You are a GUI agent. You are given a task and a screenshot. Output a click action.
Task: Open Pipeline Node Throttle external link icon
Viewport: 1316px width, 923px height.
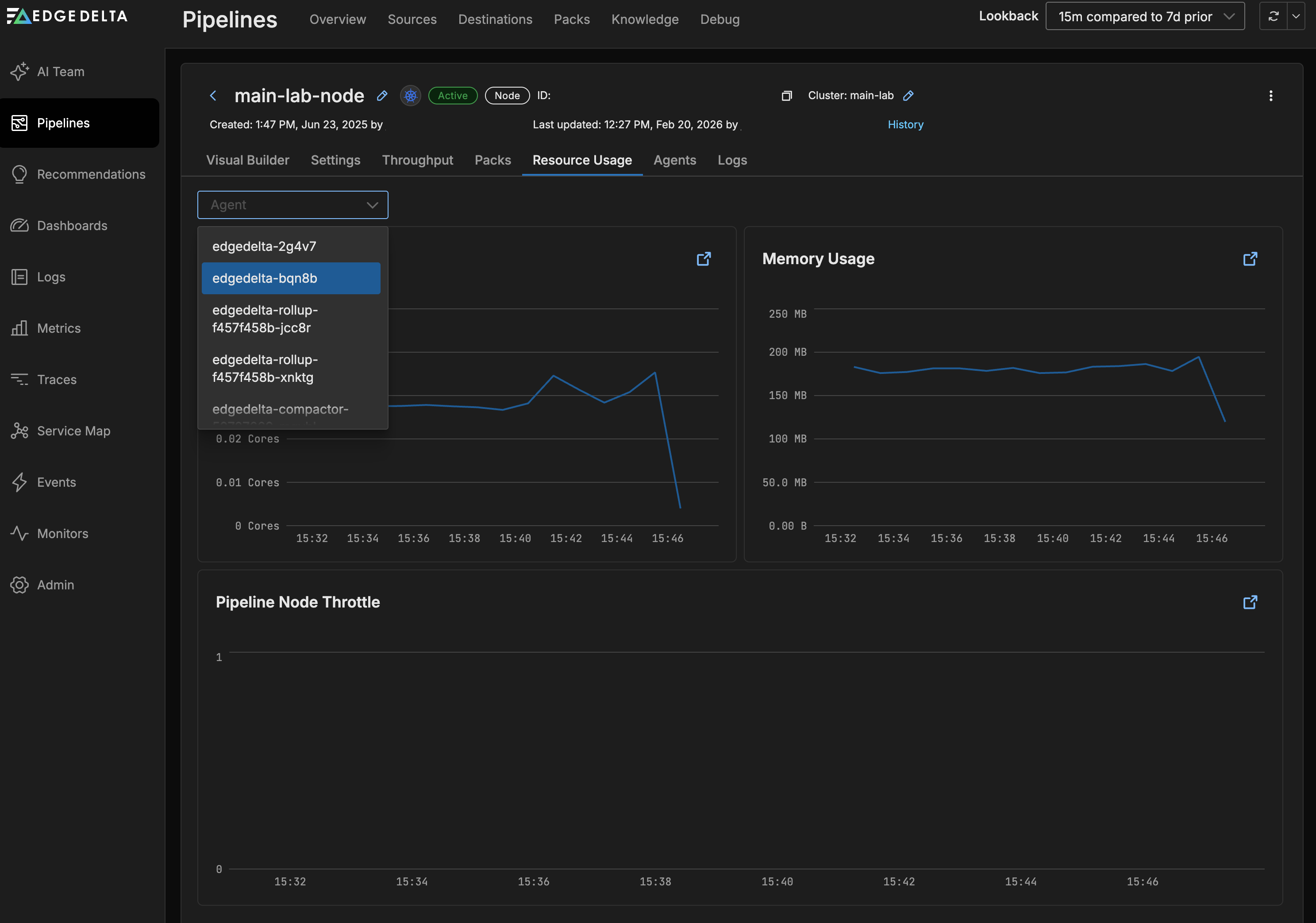[1250, 603]
